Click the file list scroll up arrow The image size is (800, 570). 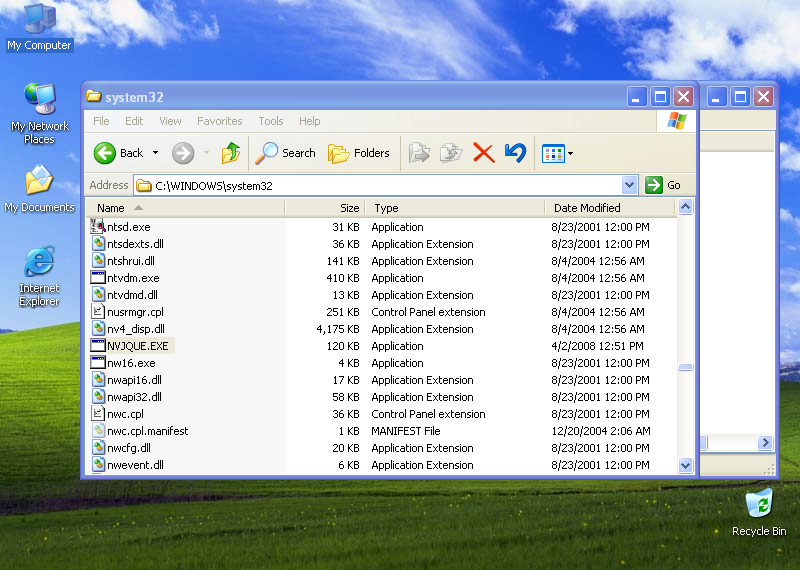coord(685,207)
